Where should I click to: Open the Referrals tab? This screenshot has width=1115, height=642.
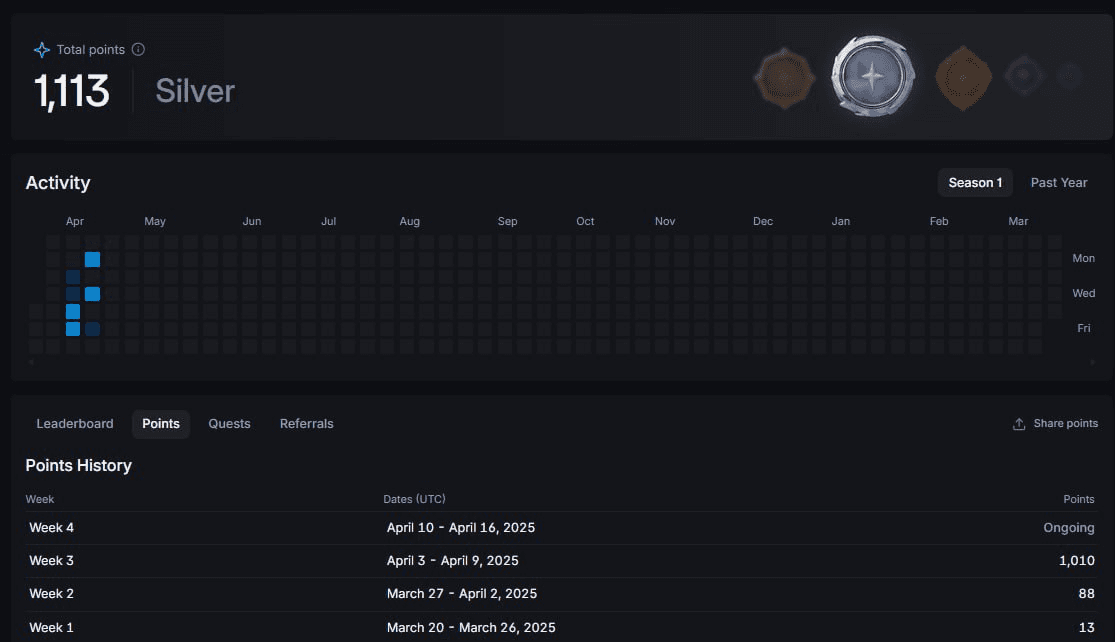[x=306, y=424]
